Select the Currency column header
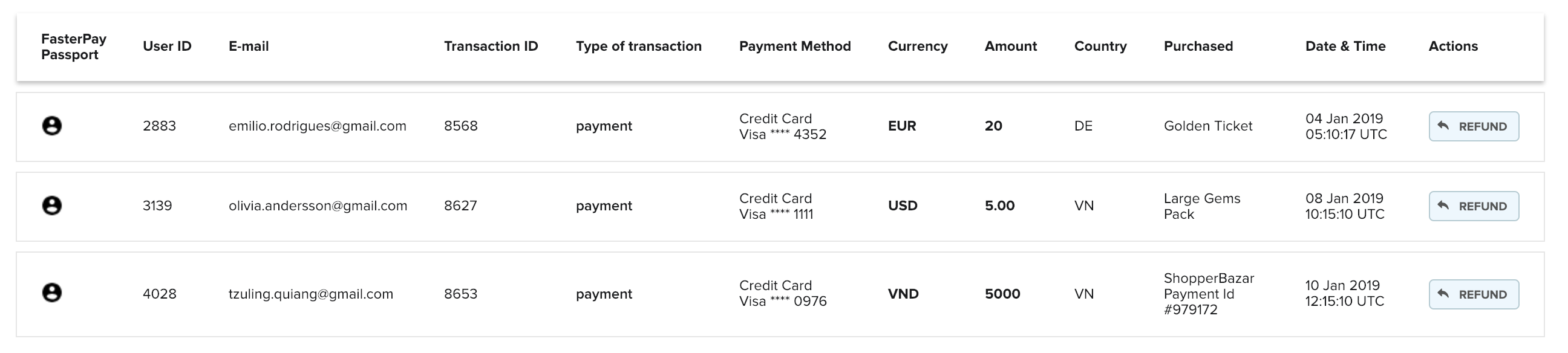Screen dimensions: 1568x353 pos(917,47)
